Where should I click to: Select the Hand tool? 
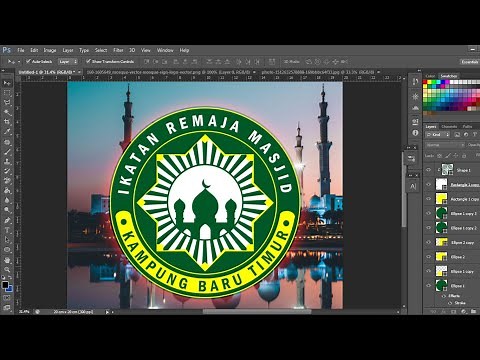click(7, 260)
